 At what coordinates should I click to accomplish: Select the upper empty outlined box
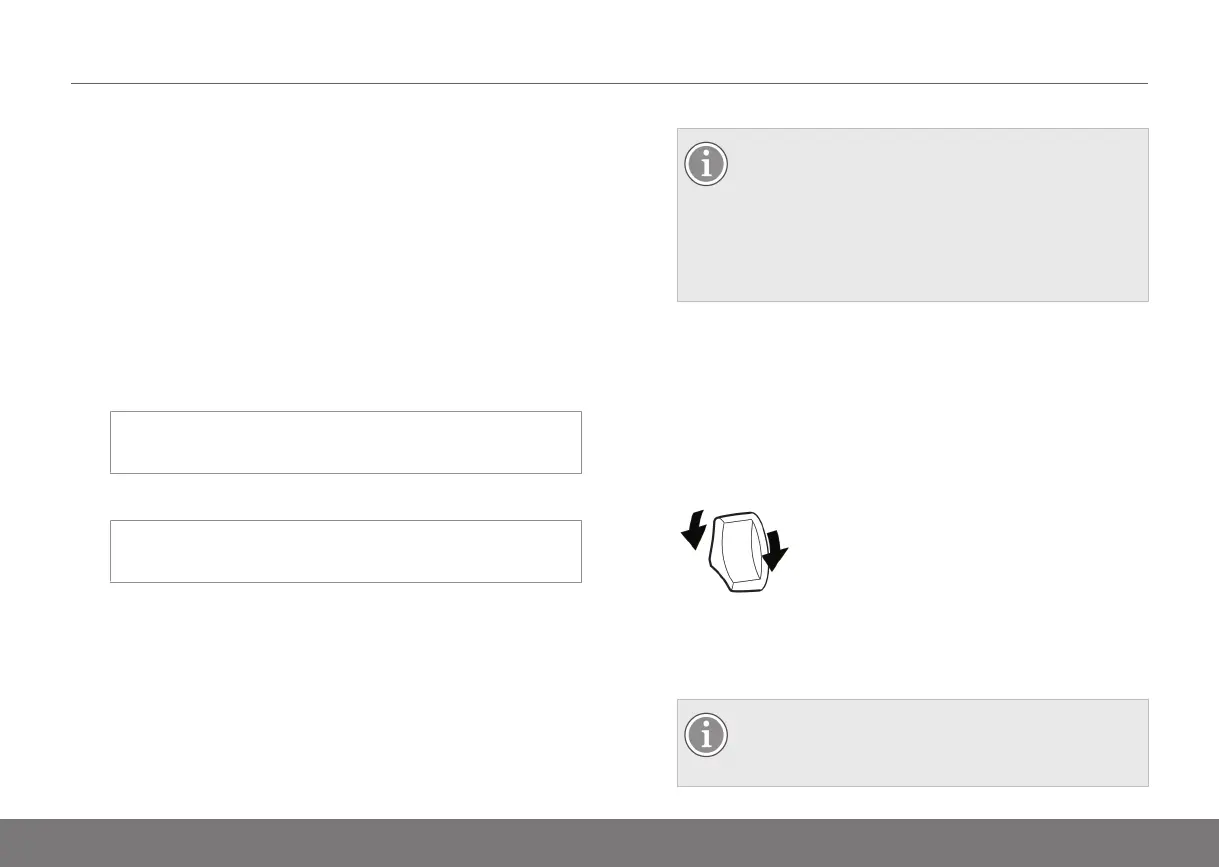tap(345, 441)
